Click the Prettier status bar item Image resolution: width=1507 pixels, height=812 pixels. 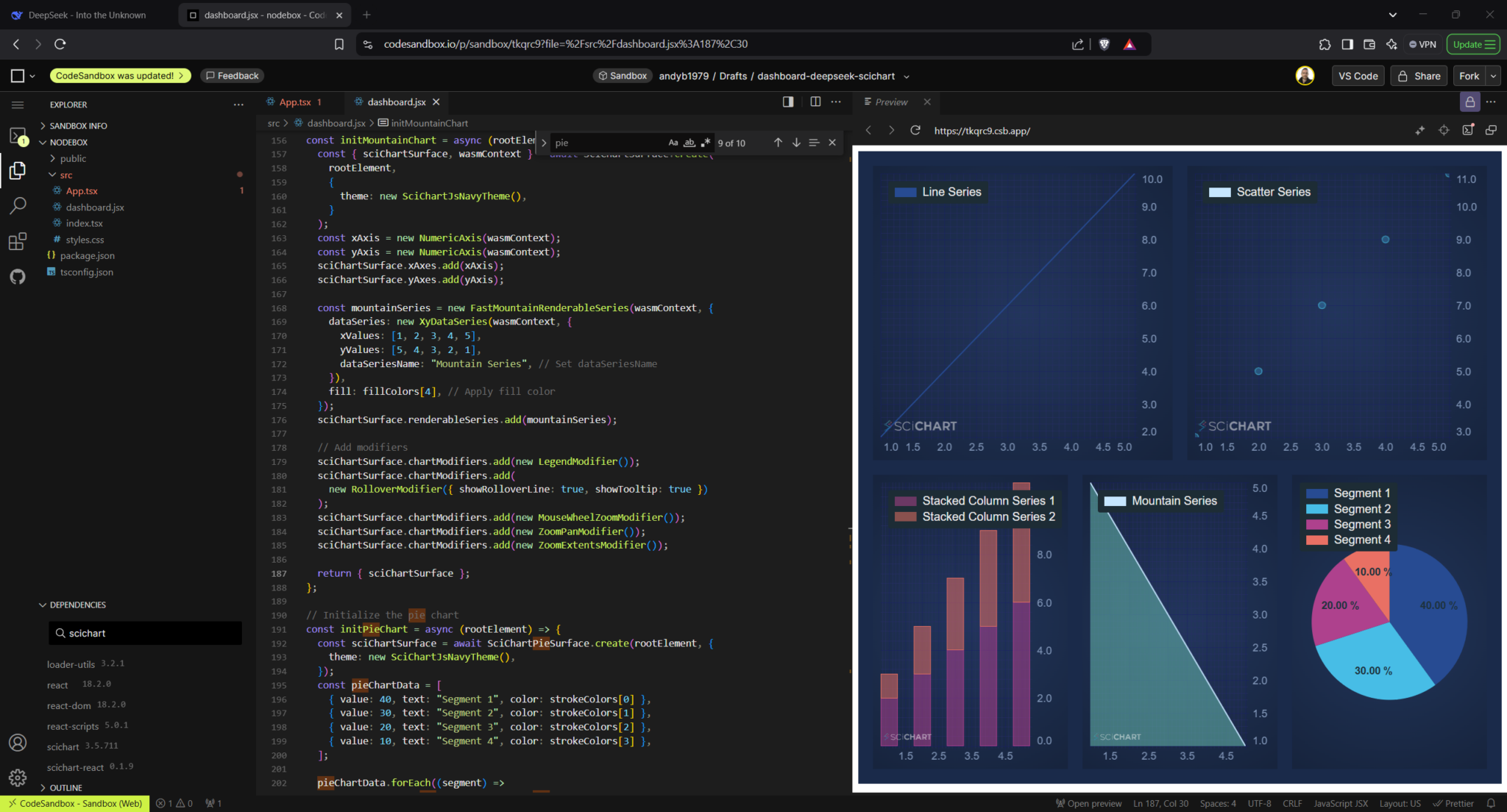point(1453,803)
